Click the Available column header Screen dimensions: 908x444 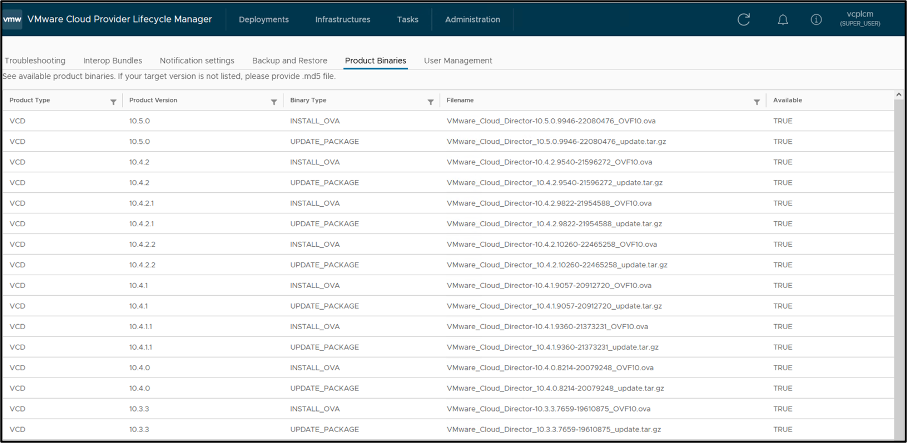coord(788,101)
